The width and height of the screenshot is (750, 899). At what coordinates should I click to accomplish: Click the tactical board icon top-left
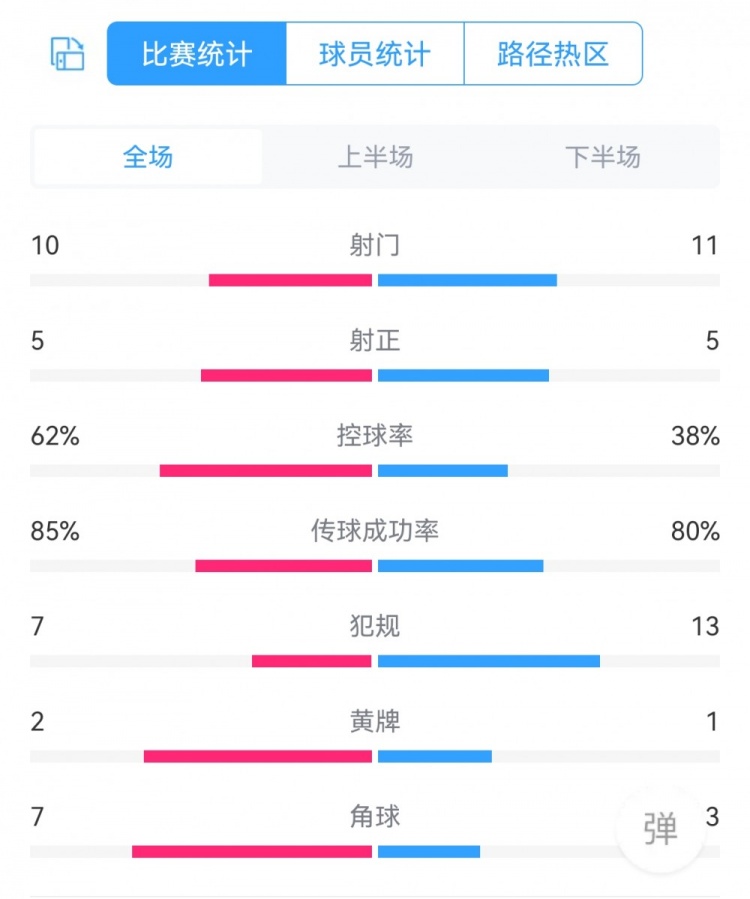click(x=68, y=53)
